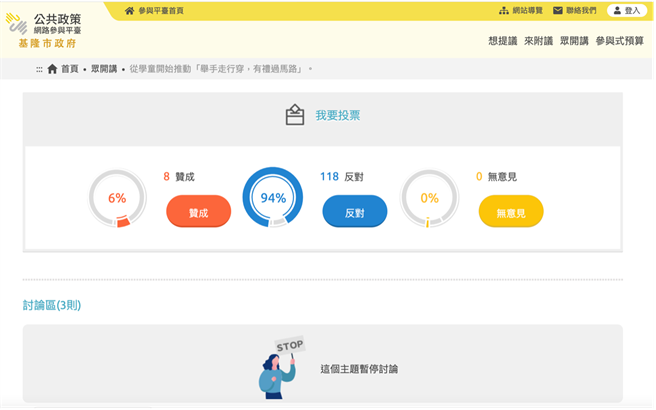Go to 首頁 in the breadcrumb
The height and width of the screenshot is (410, 656).
coord(70,69)
